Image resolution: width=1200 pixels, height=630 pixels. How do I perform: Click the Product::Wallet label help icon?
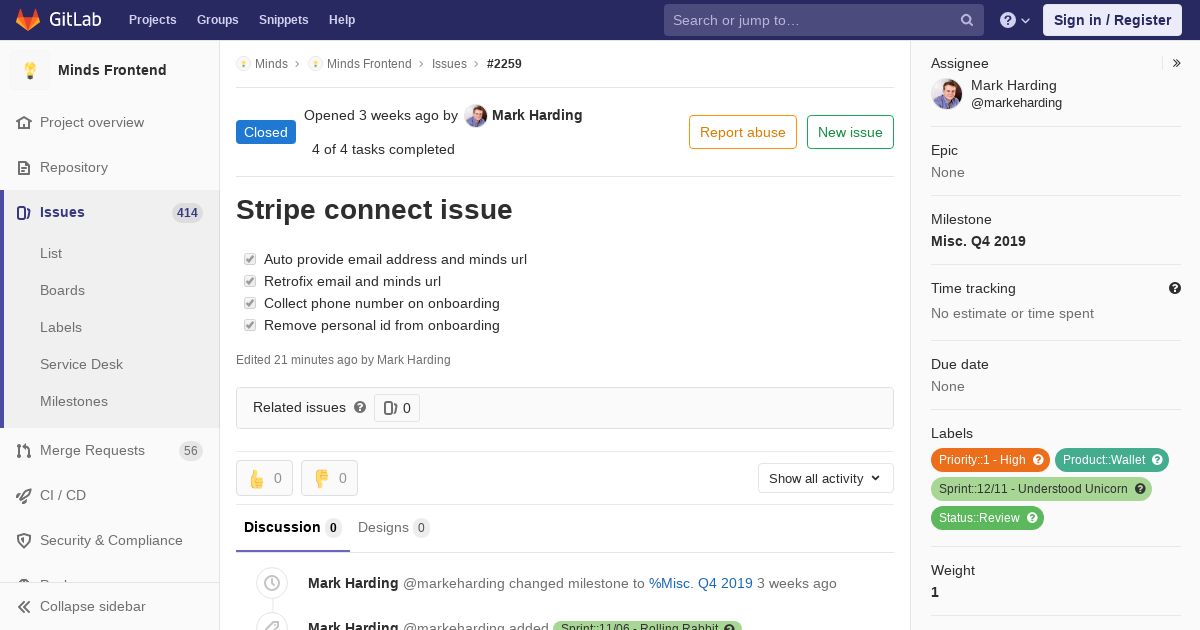tap(1157, 460)
